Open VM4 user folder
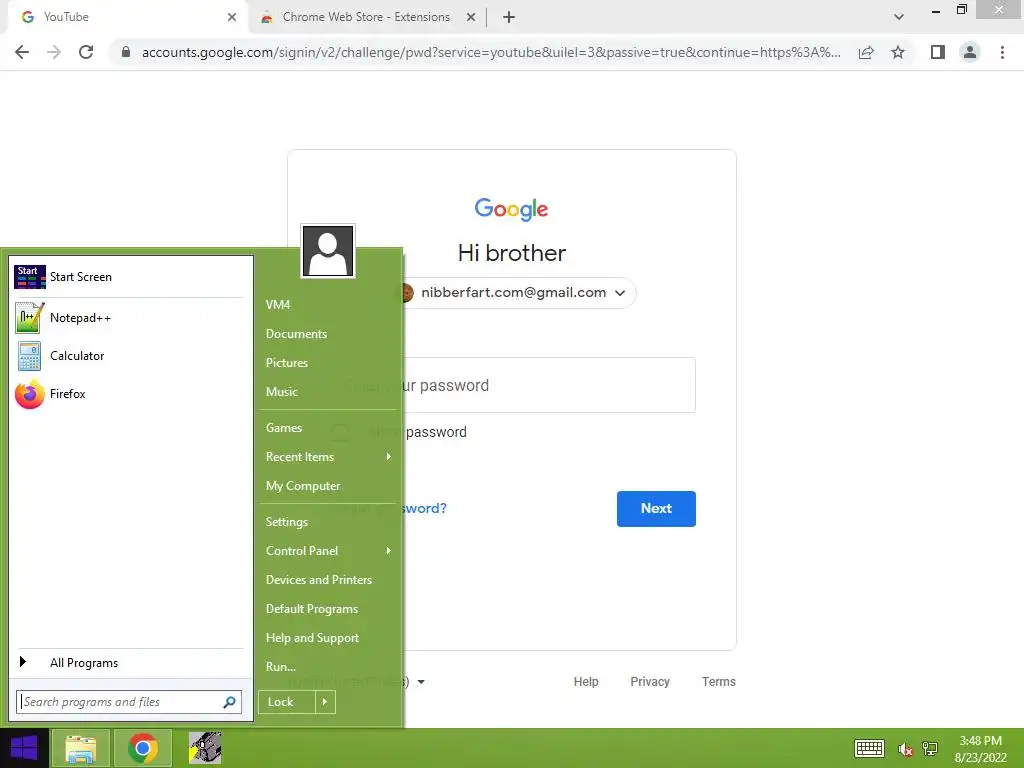The height and width of the screenshot is (768, 1024). click(x=278, y=304)
